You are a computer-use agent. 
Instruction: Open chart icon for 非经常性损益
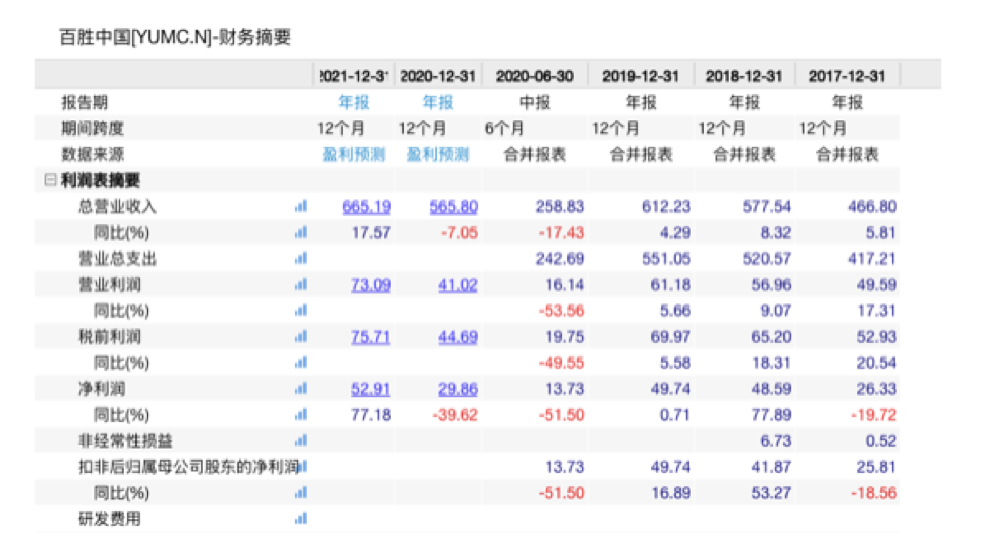tap(300, 441)
